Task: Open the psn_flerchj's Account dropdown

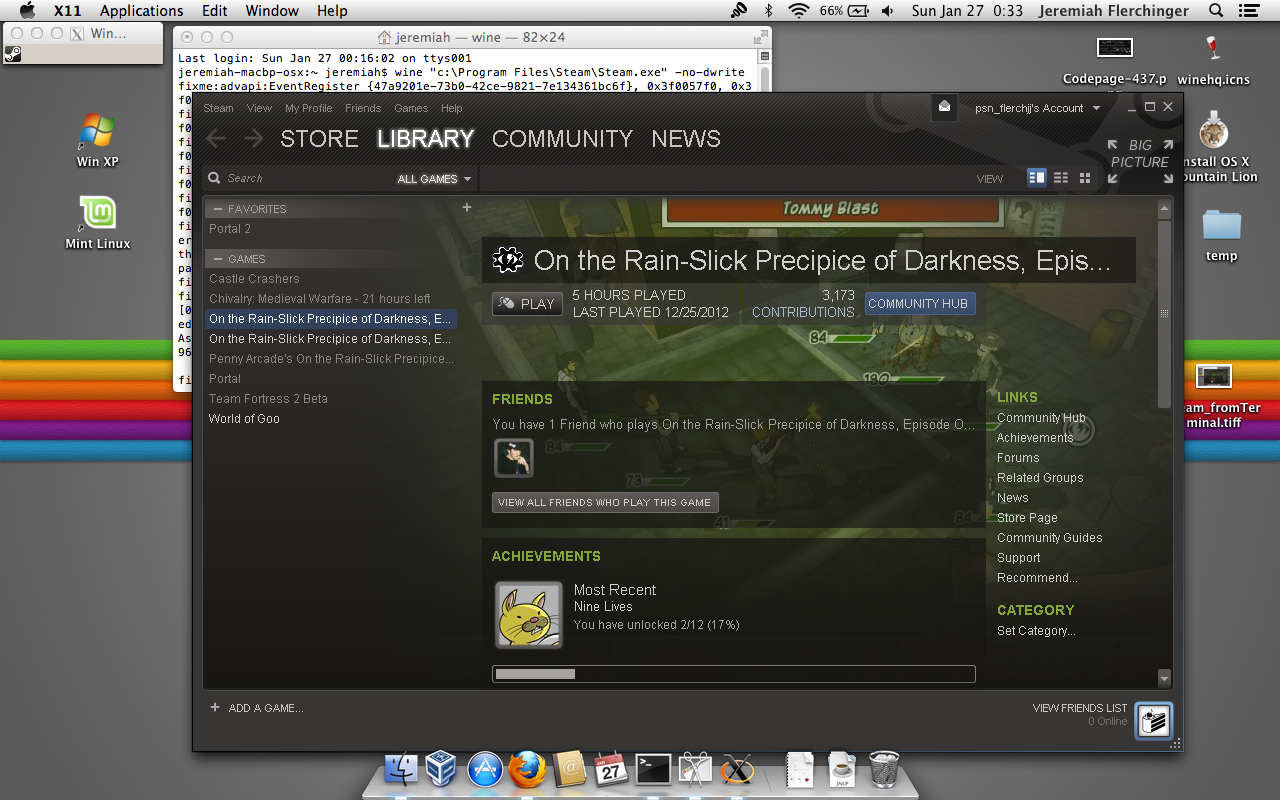Action: [1038, 108]
